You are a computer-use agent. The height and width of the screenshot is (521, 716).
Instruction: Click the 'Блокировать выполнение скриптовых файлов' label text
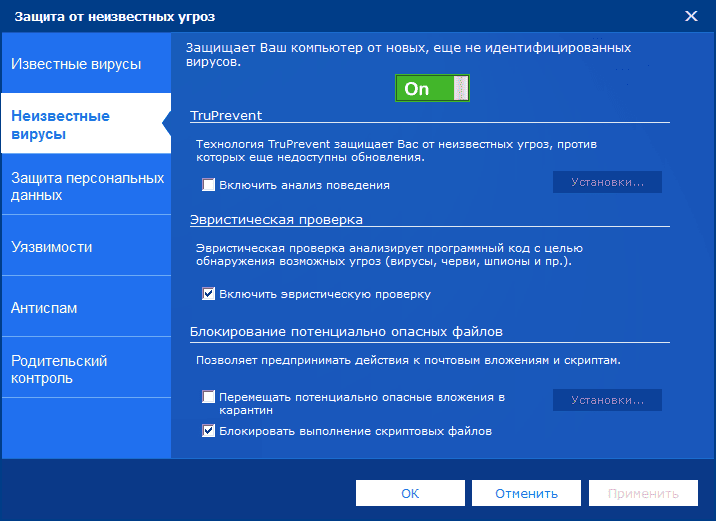tap(355, 431)
